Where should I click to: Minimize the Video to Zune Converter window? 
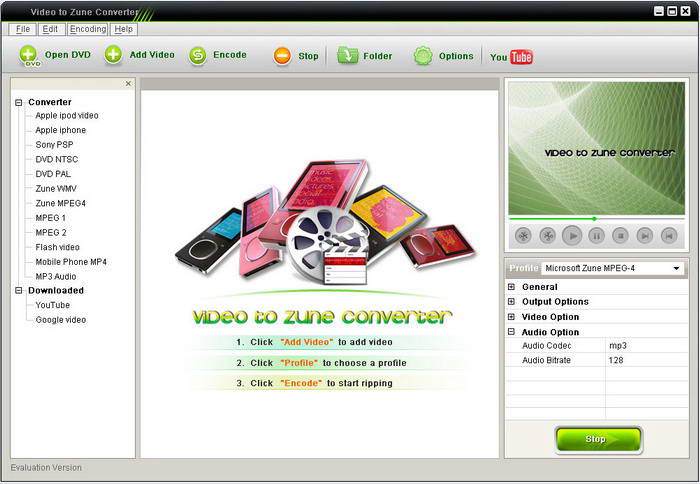[659, 11]
